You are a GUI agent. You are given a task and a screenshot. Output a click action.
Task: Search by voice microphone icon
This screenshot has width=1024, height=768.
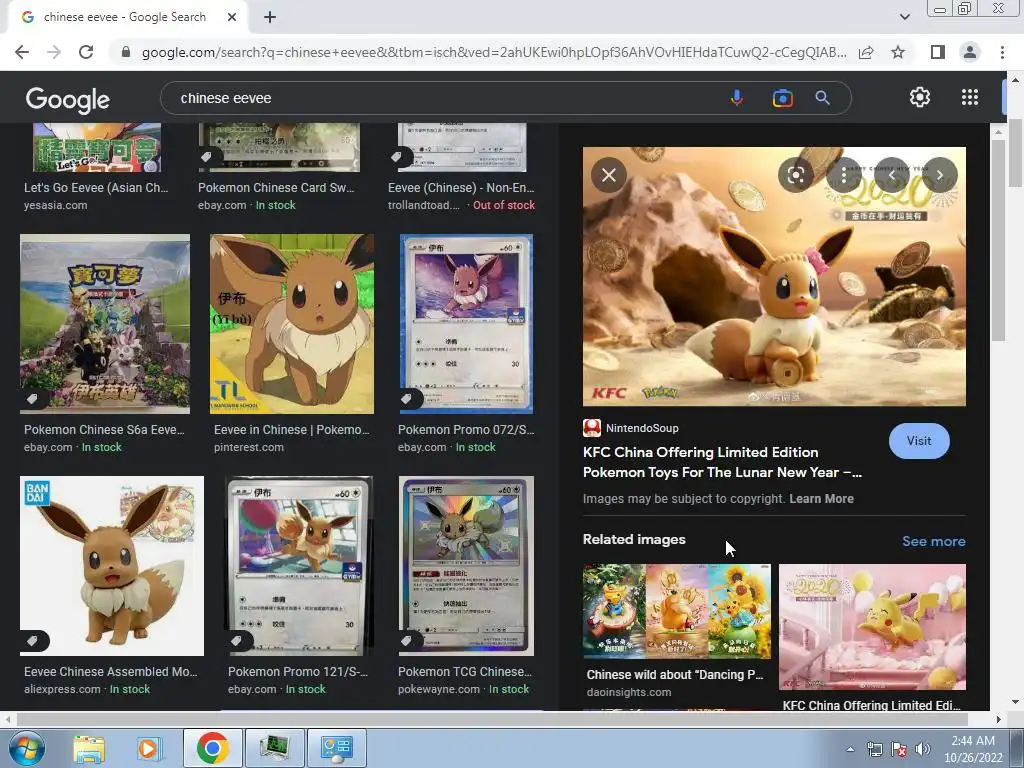(x=737, y=98)
